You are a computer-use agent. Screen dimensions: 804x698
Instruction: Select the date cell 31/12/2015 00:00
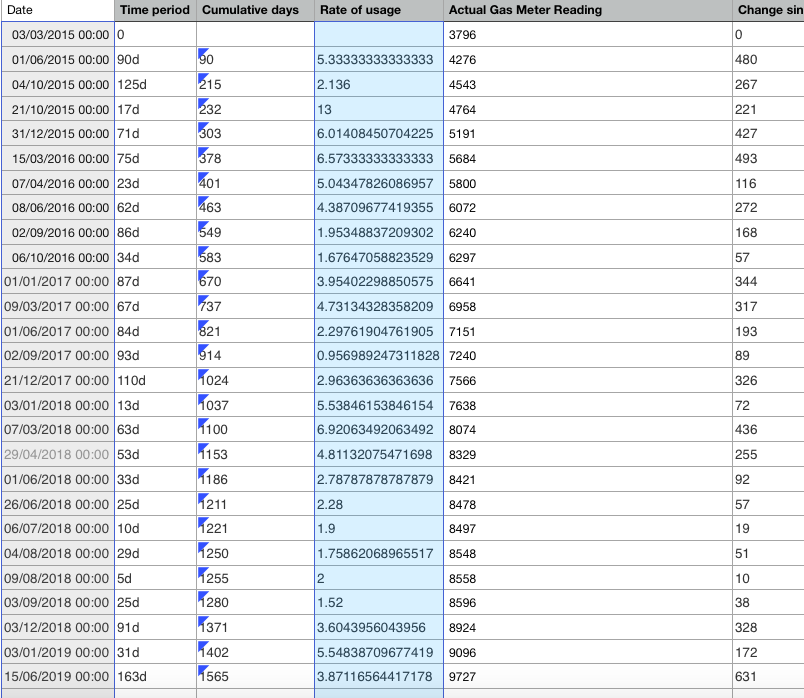[x=58, y=134]
